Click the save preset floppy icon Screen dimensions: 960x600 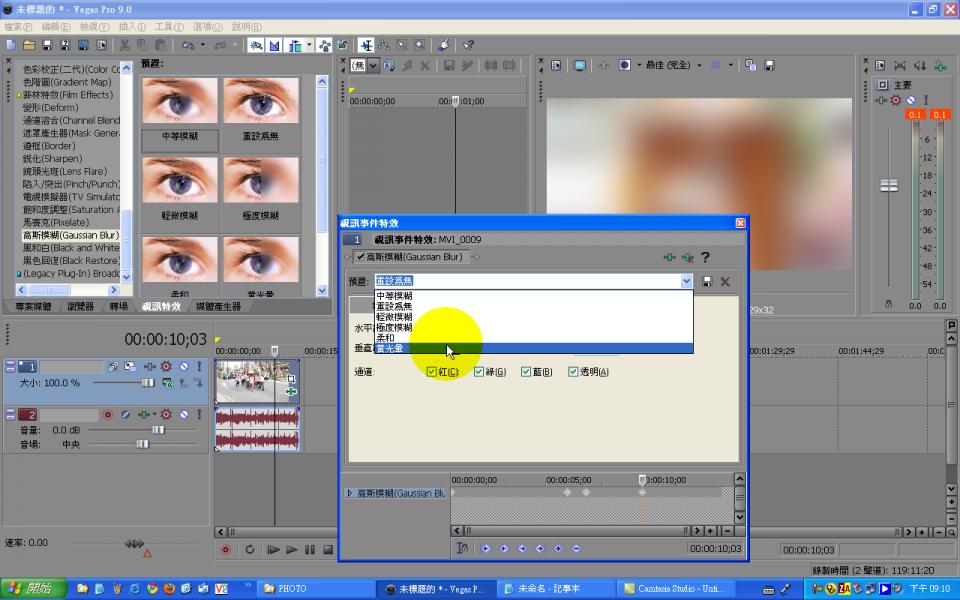pyautogui.click(x=708, y=282)
